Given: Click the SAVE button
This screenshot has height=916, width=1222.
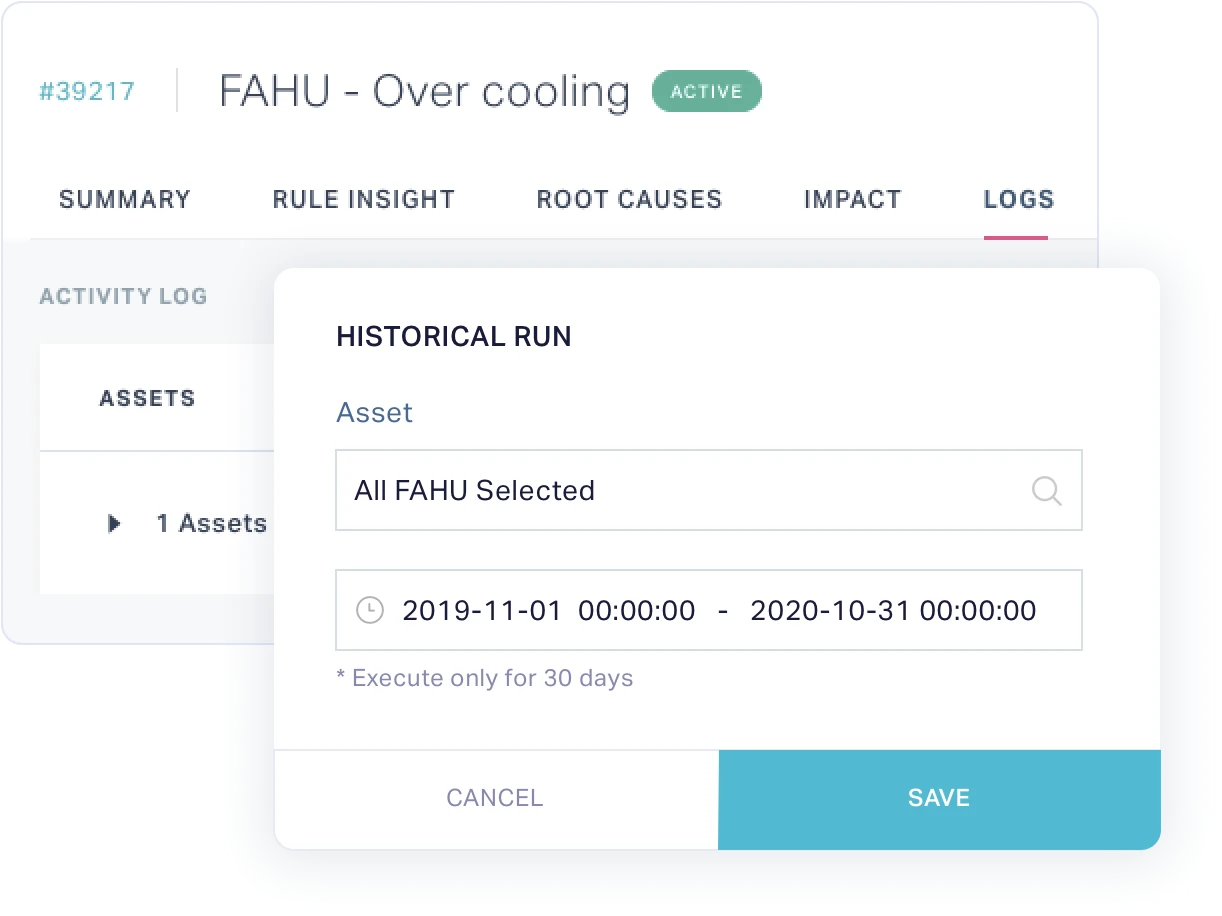Looking at the screenshot, I should 938,798.
